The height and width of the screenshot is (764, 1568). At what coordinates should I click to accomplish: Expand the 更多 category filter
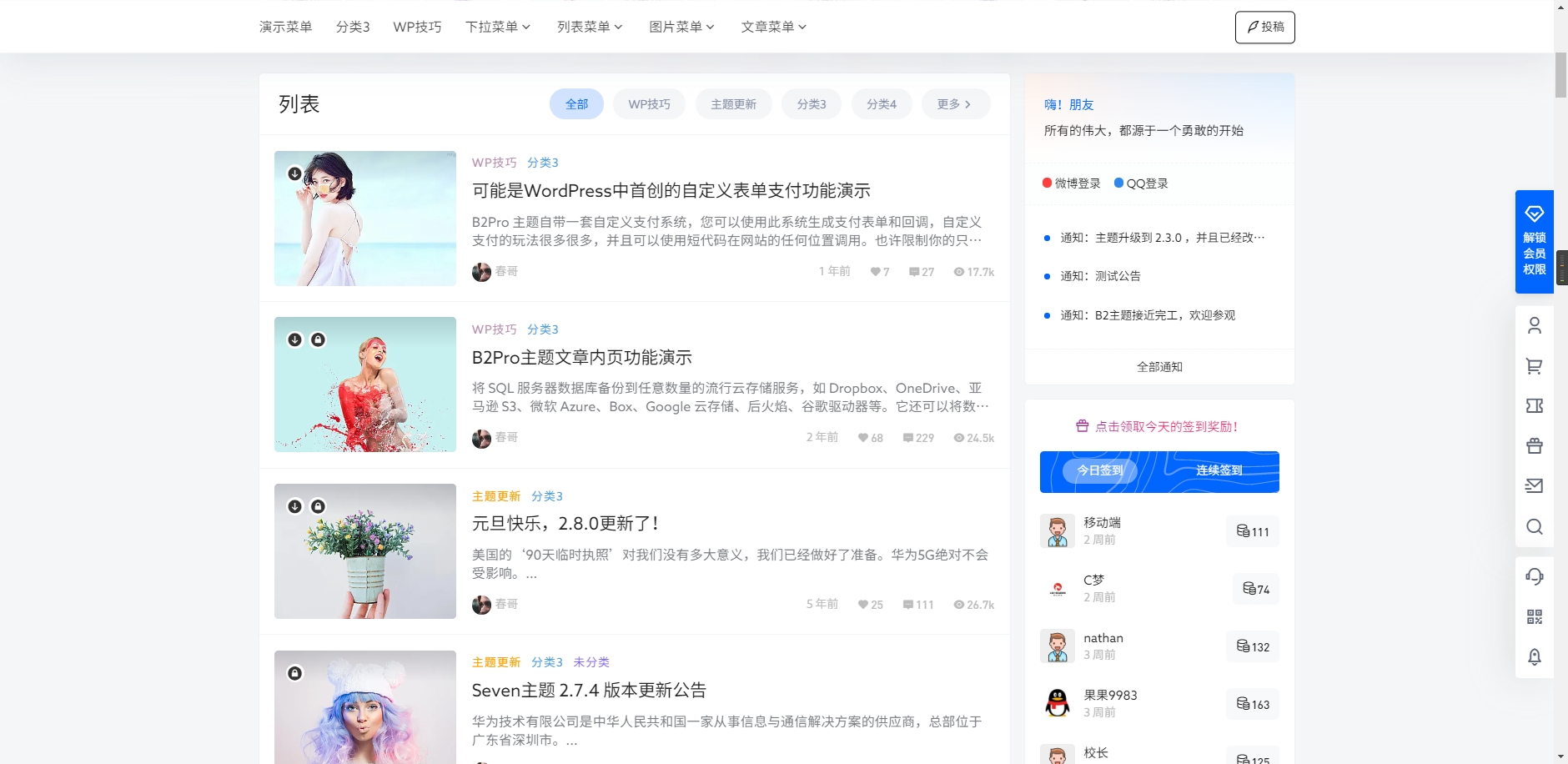(x=955, y=103)
